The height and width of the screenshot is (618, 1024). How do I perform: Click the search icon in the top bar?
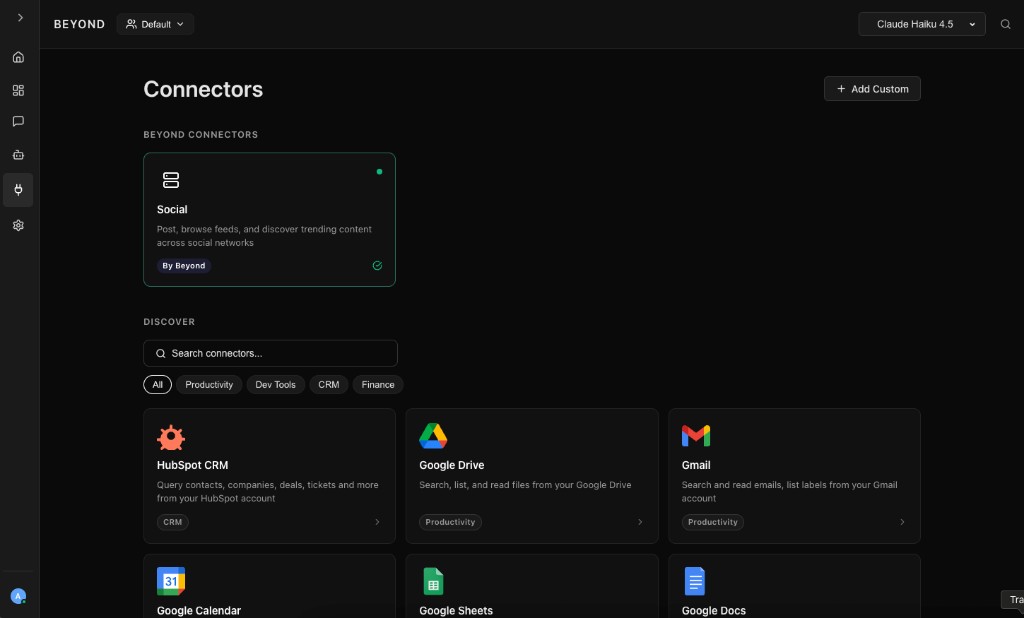(x=1005, y=24)
